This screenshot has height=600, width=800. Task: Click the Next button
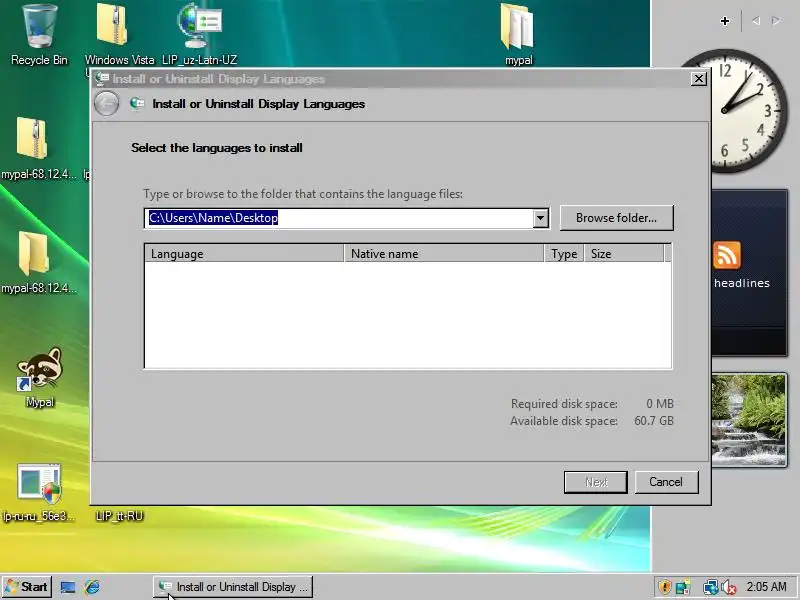[x=596, y=482]
